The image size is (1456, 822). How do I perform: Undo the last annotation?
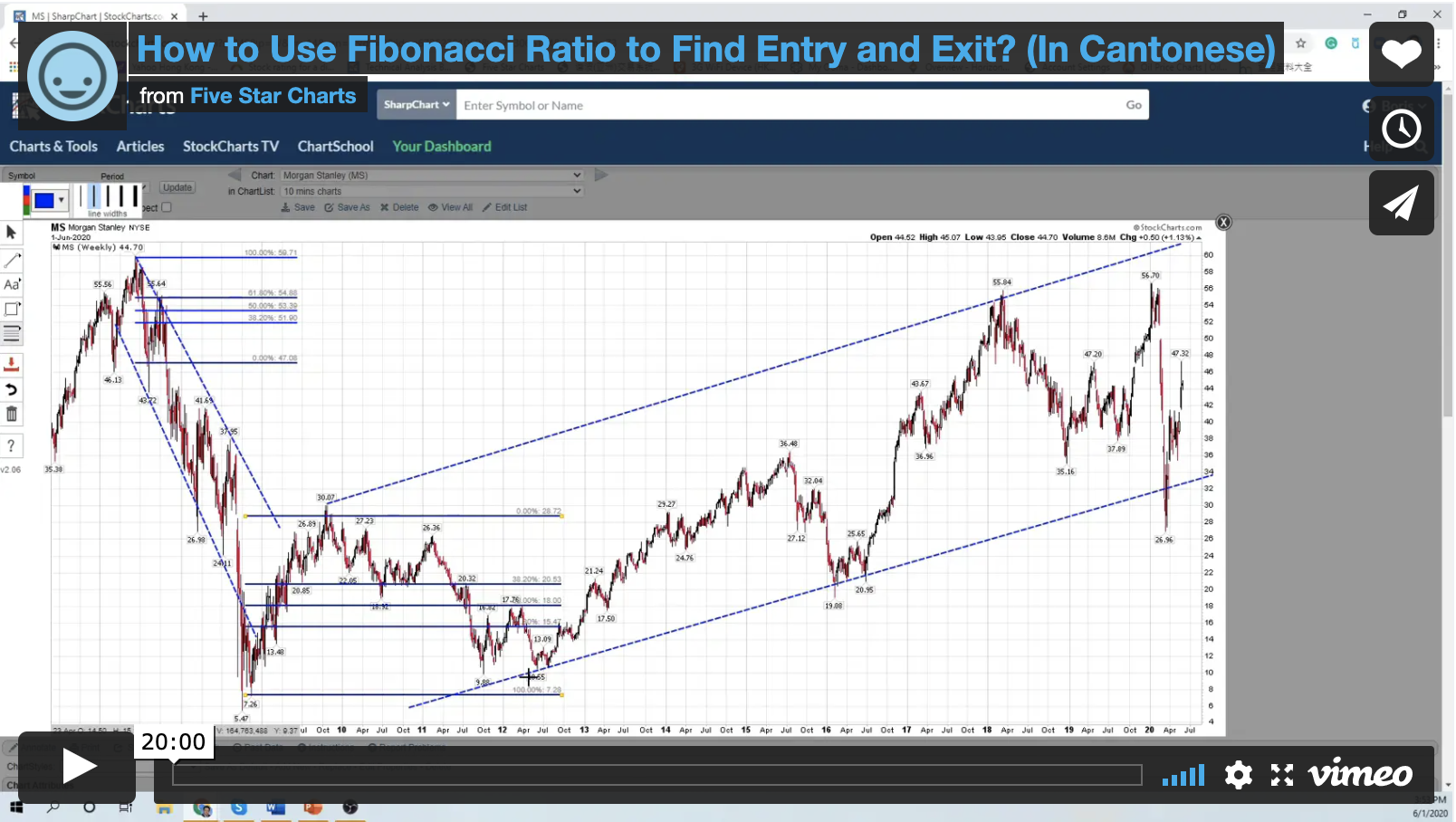coord(12,389)
